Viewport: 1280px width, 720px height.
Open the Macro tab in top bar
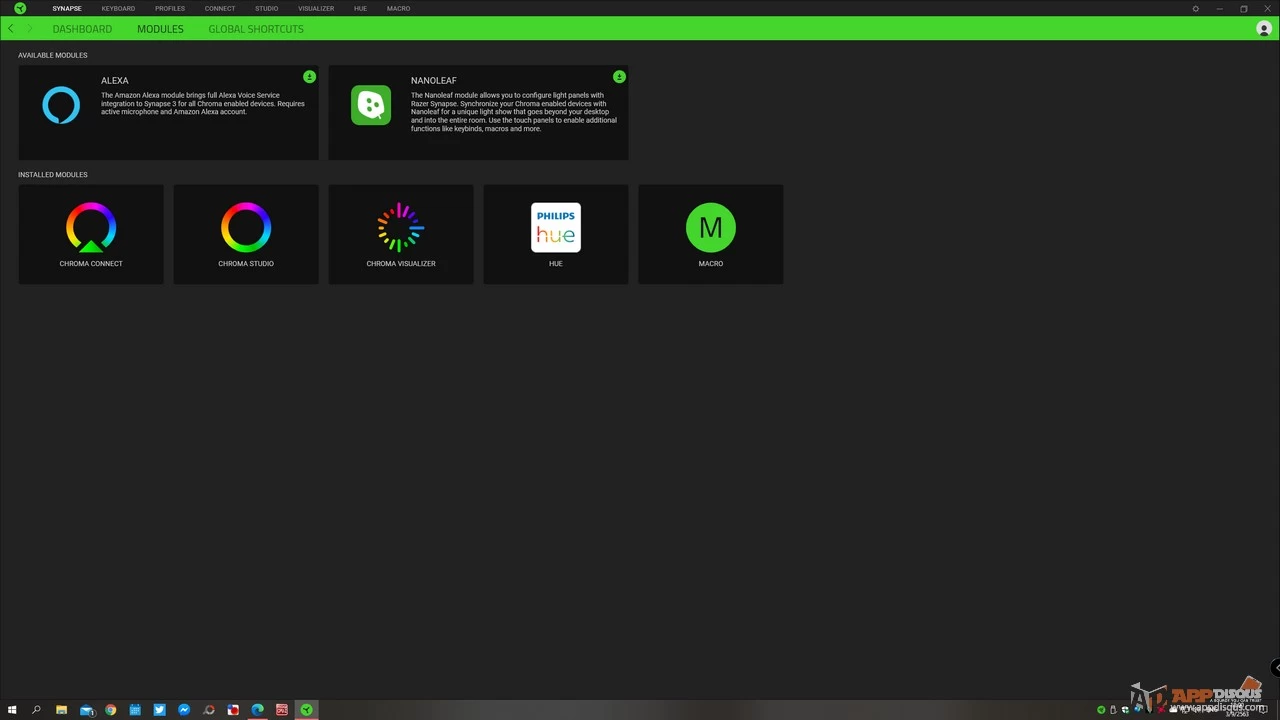[x=398, y=8]
